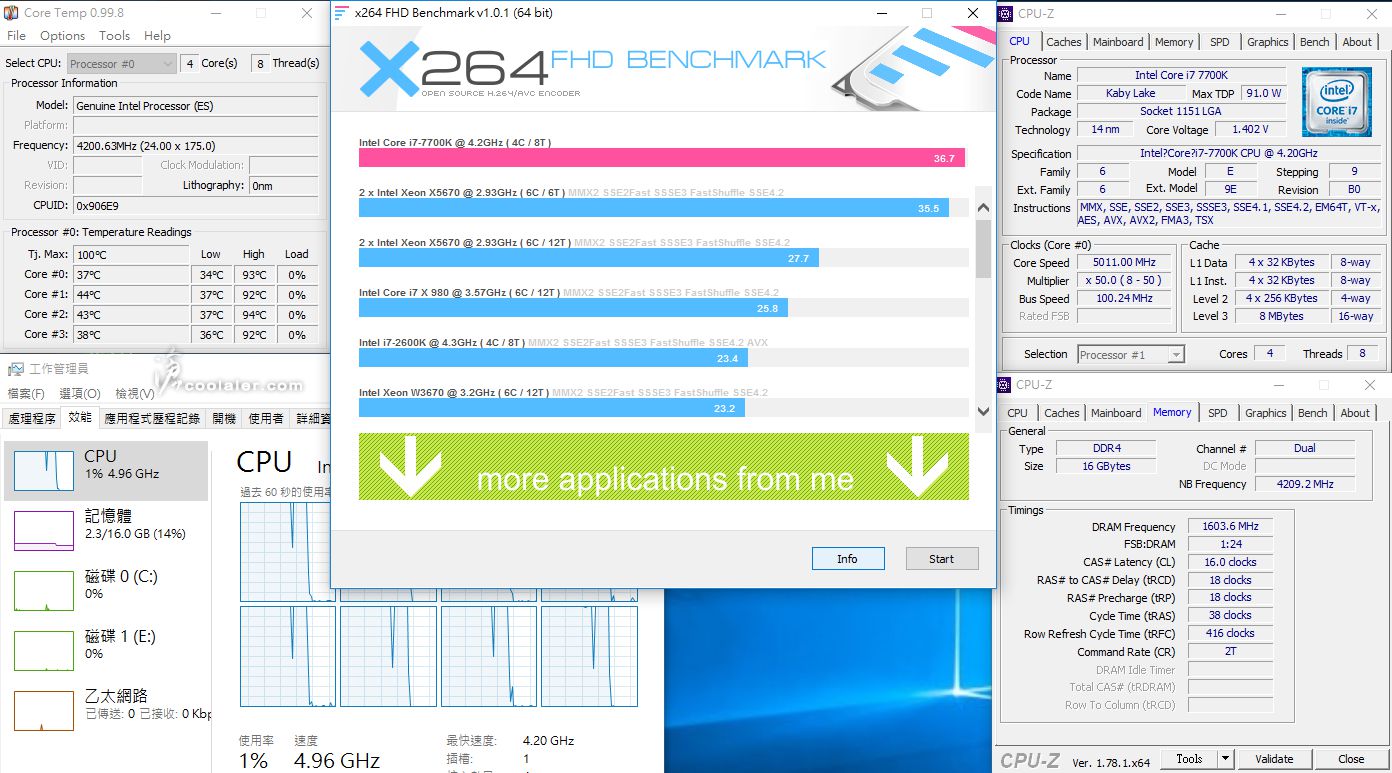Image resolution: width=1392 pixels, height=773 pixels.
Task: Open 開機 tab in Task Manager
Action: tap(224, 419)
